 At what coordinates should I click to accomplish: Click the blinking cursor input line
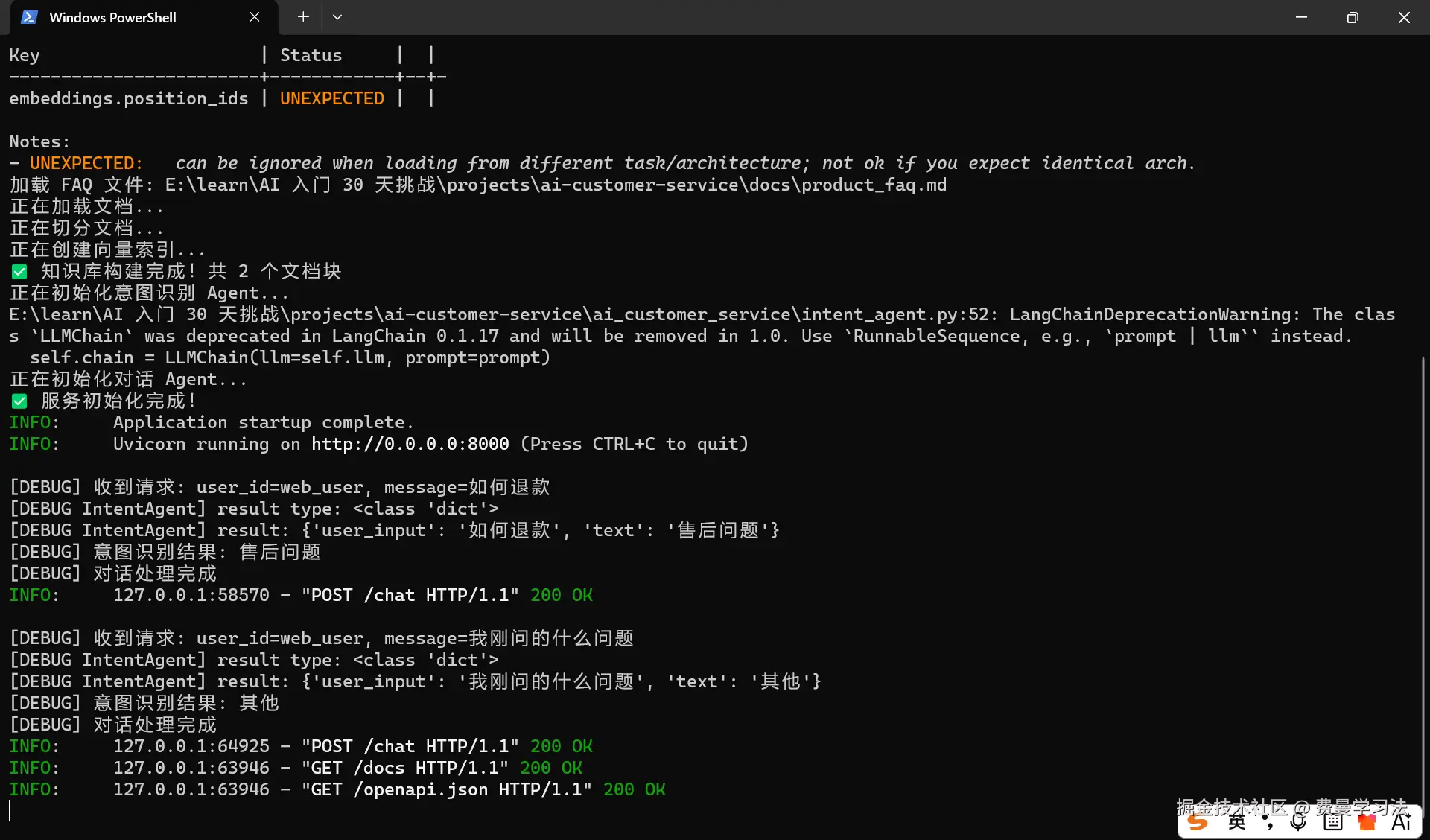(x=10, y=811)
